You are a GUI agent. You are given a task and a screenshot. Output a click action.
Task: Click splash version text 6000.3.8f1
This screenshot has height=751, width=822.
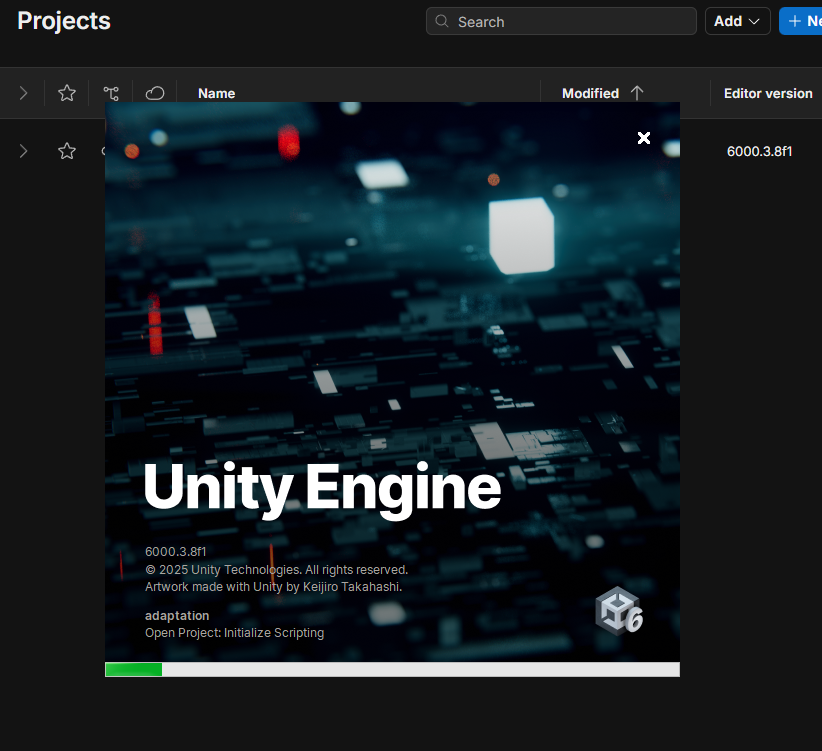click(176, 552)
